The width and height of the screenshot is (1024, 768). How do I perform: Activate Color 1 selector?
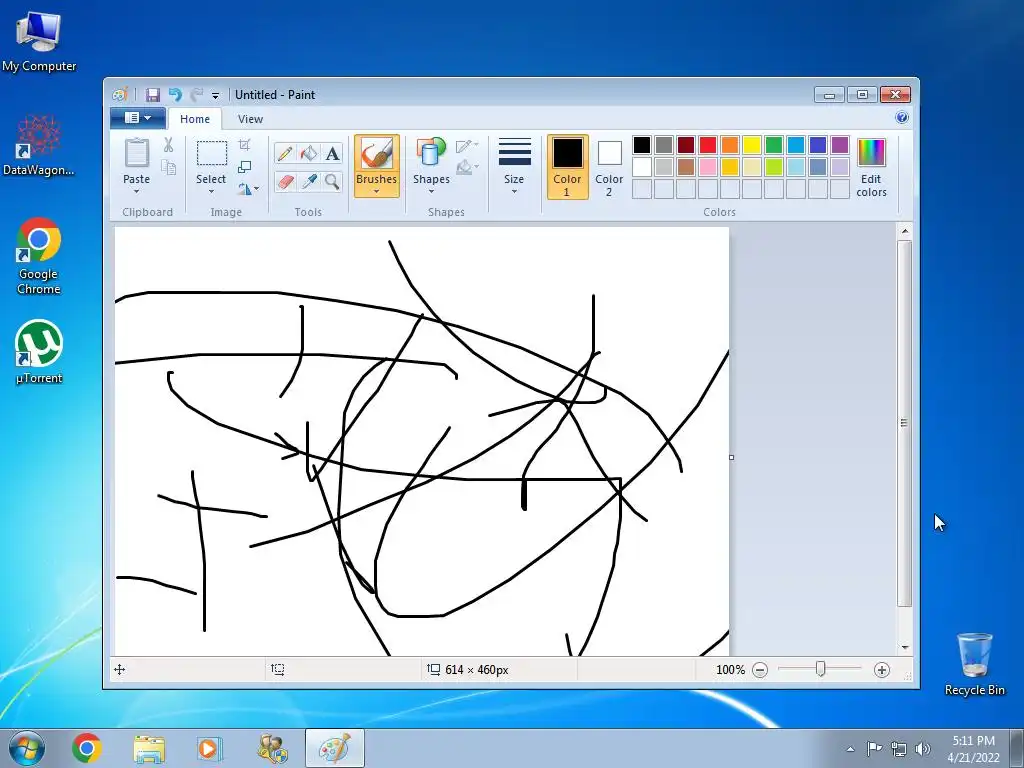[x=567, y=167]
